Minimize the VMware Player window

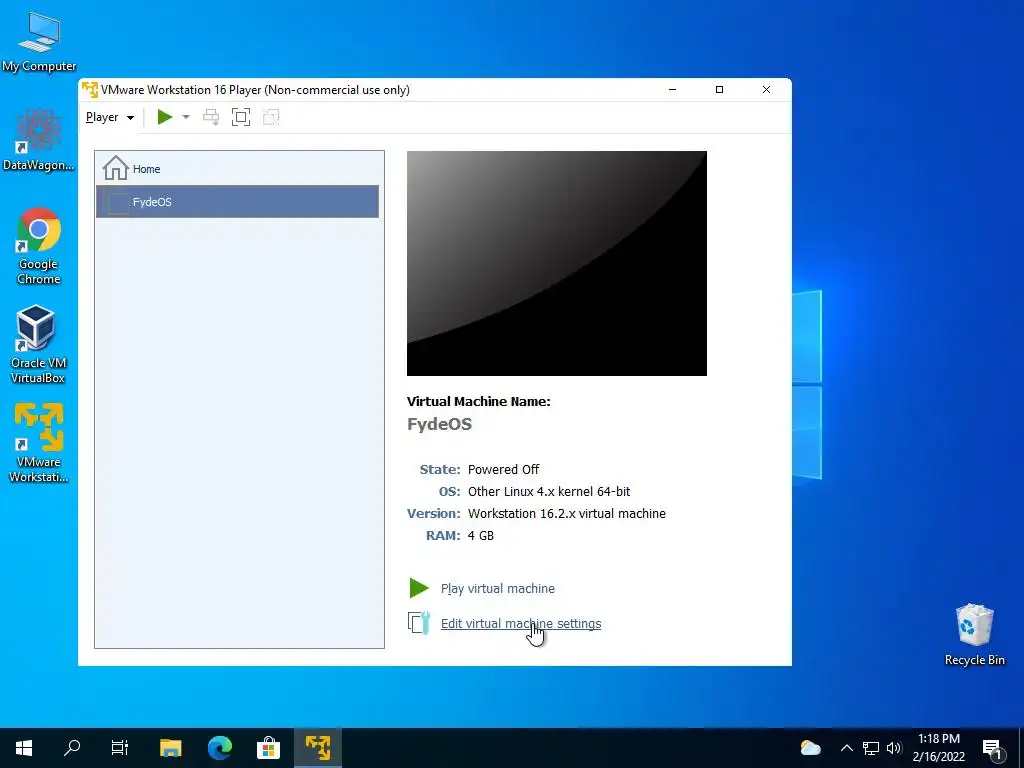[x=673, y=89]
